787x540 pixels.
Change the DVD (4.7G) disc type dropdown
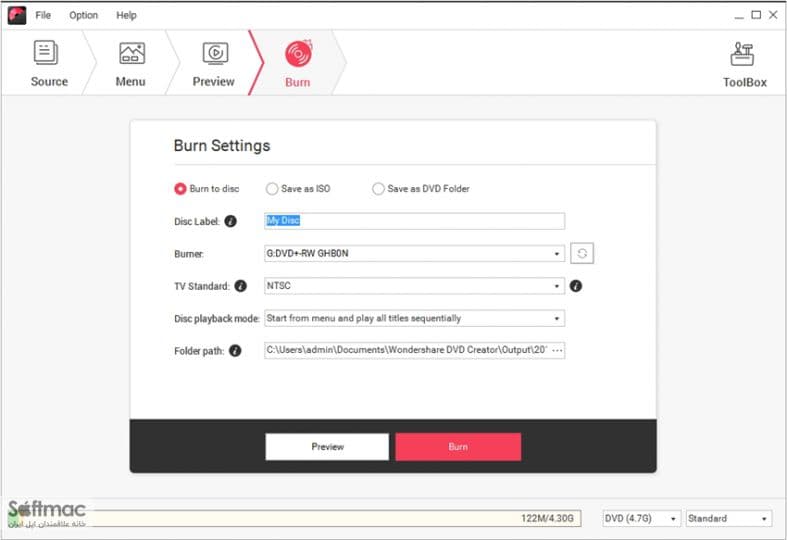[x=641, y=518]
